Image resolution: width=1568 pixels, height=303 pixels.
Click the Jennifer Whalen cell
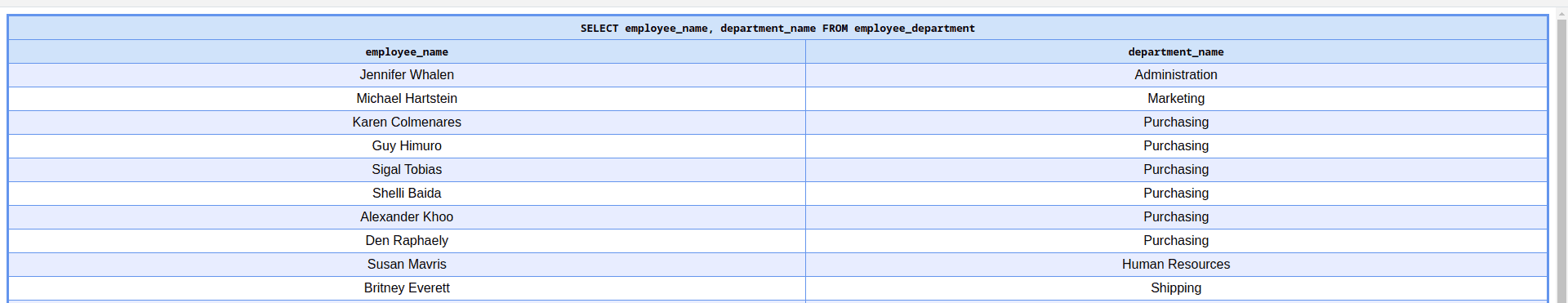407,75
